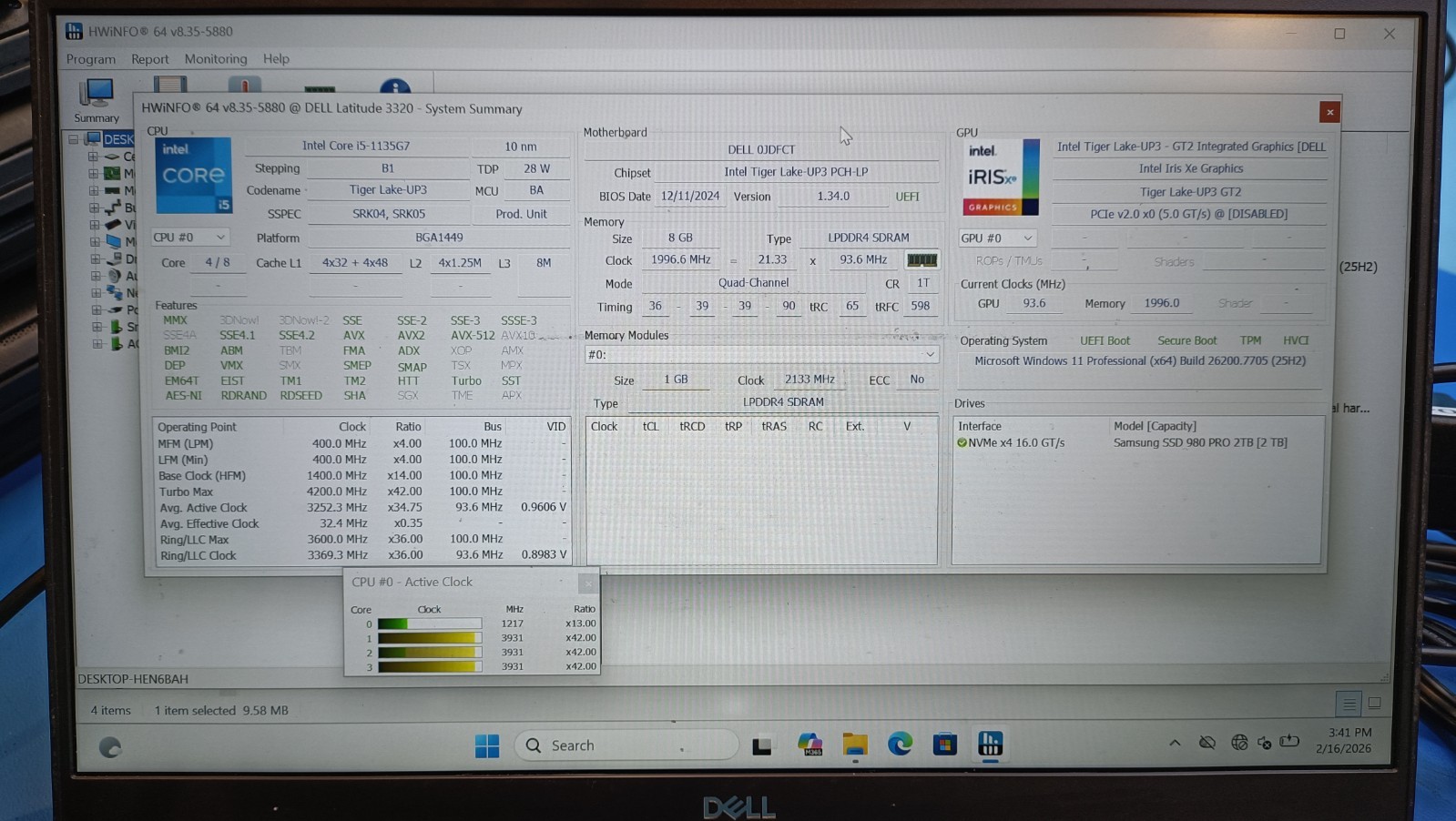Click the Intel Iris Xe Graphics name field
1456x821 pixels.
coord(1190,169)
